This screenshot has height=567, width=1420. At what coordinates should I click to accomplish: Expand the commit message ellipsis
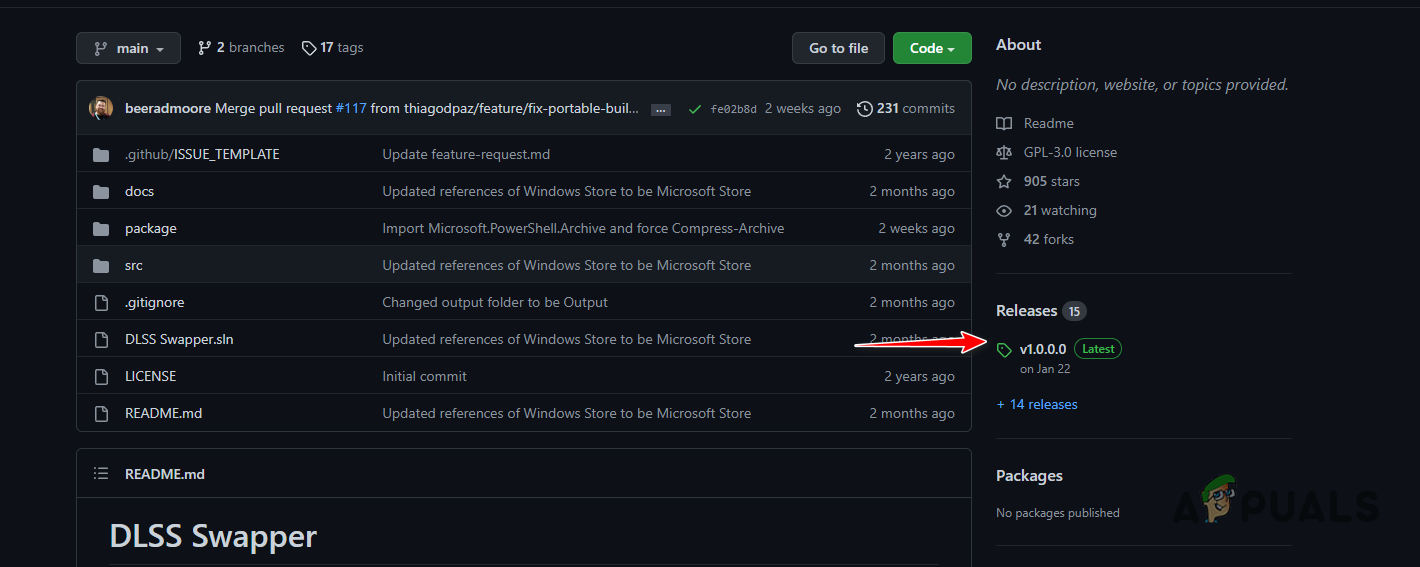(x=661, y=109)
